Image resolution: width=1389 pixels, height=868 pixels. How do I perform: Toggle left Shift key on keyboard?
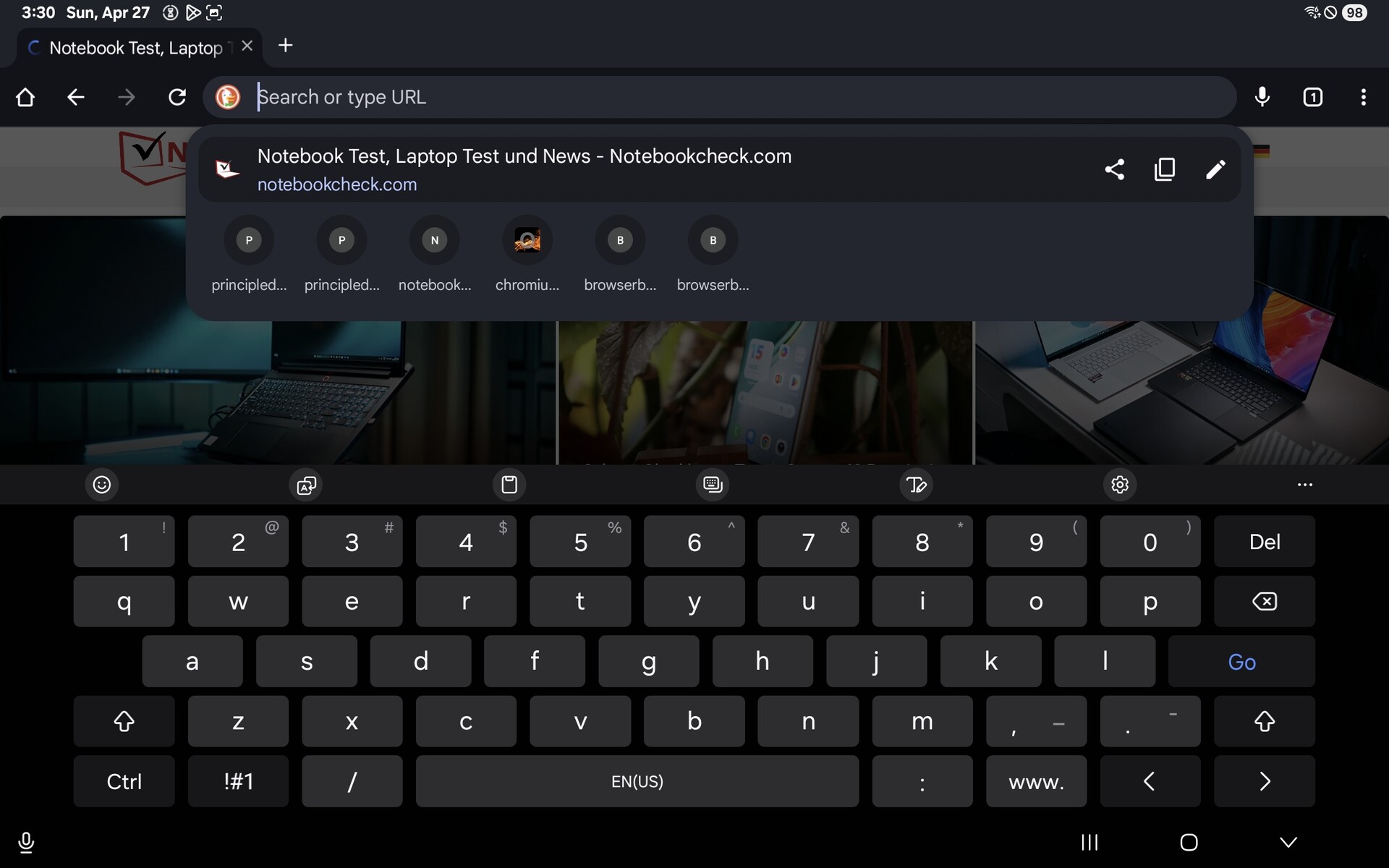click(x=124, y=721)
